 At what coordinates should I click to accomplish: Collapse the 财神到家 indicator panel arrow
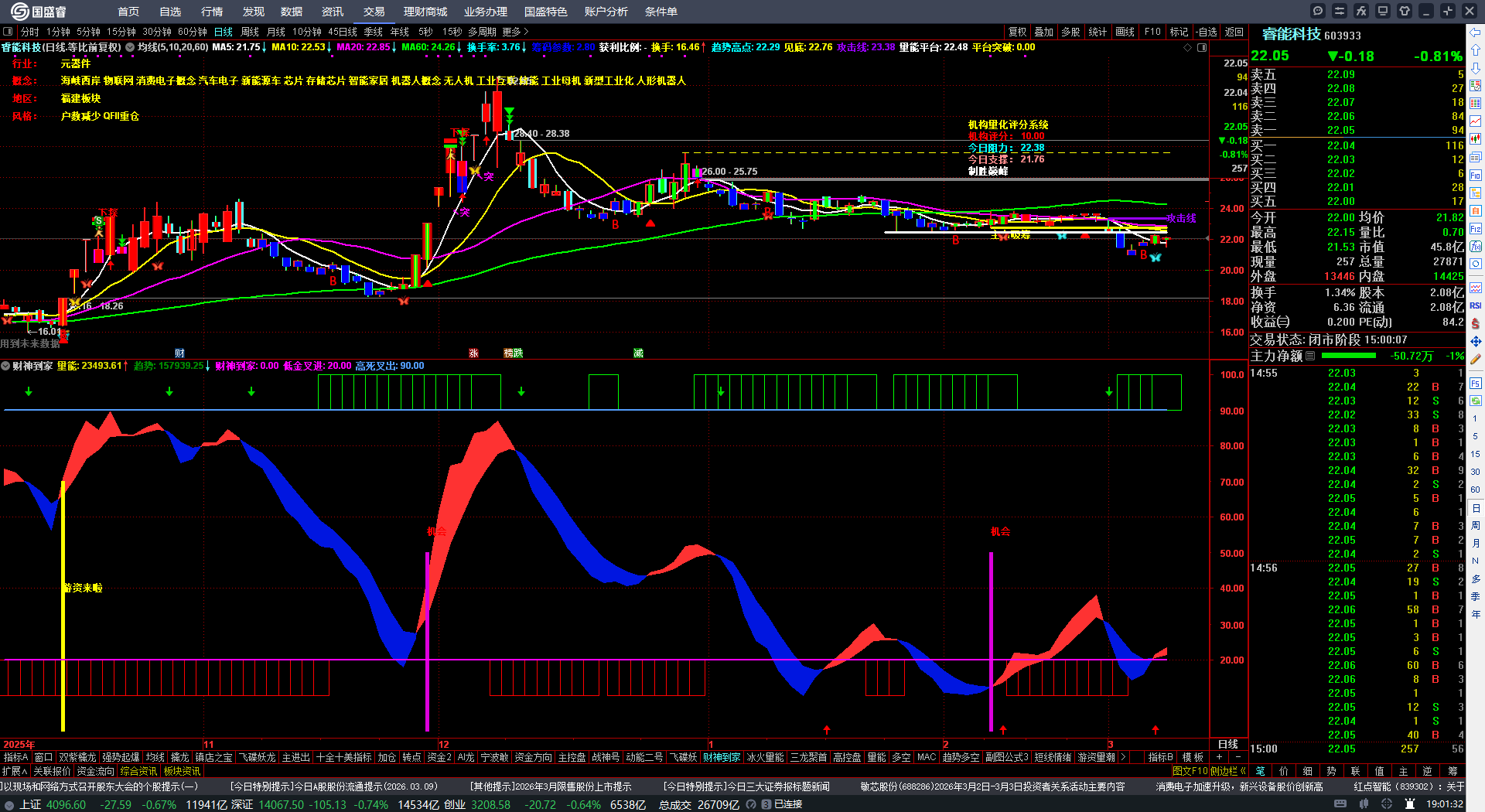click(x=5, y=366)
